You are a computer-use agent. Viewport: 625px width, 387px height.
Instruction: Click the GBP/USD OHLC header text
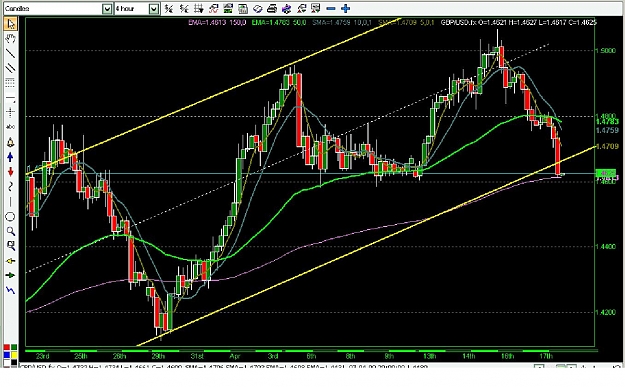pyautogui.click(x=518, y=22)
